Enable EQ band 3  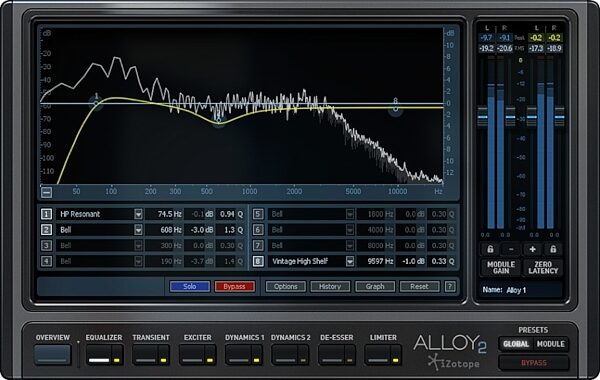[46, 245]
